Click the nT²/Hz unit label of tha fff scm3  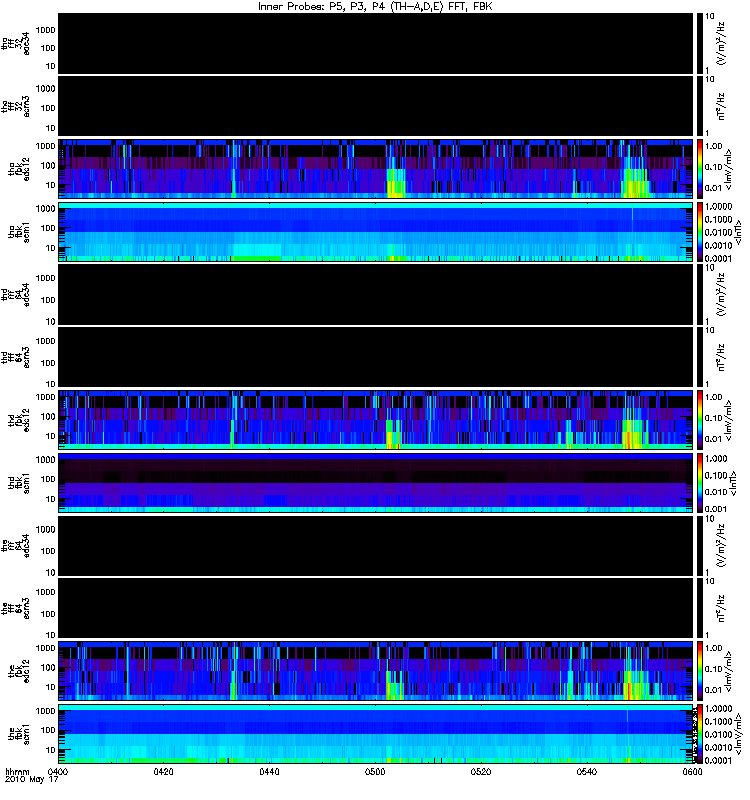[x=721, y=106]
